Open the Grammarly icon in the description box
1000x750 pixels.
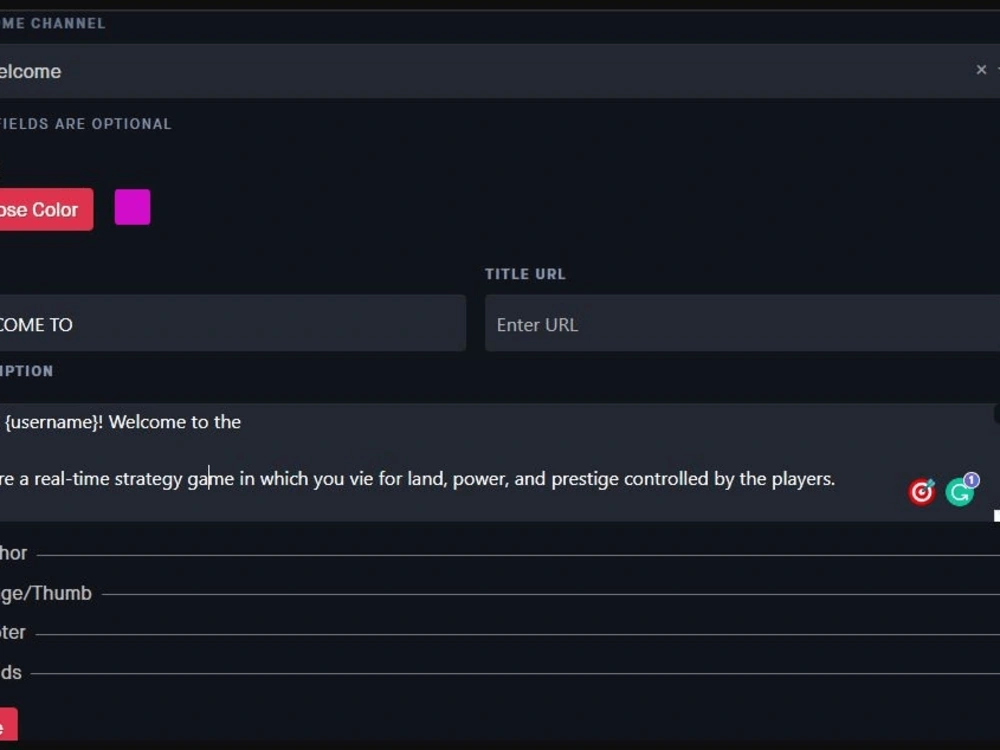click(x=958, y=491)
